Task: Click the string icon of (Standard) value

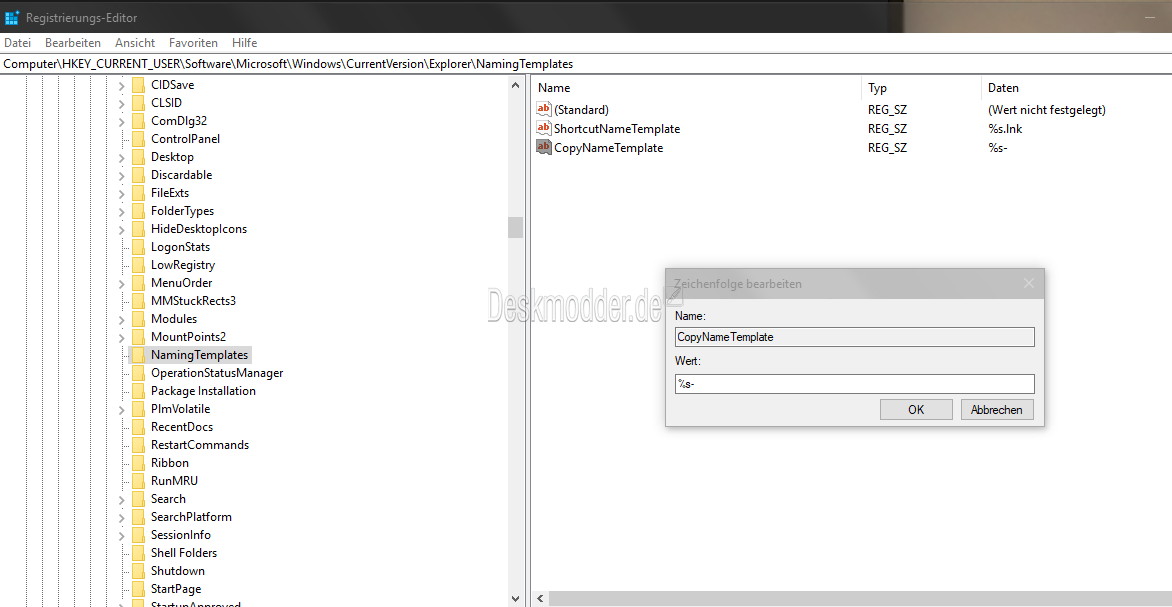Action: 544,109
